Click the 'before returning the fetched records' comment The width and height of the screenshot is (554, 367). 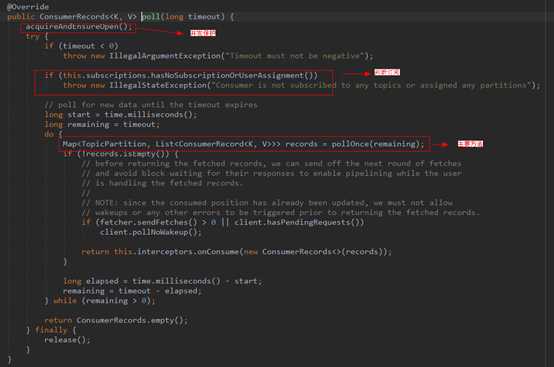[271, 164]
